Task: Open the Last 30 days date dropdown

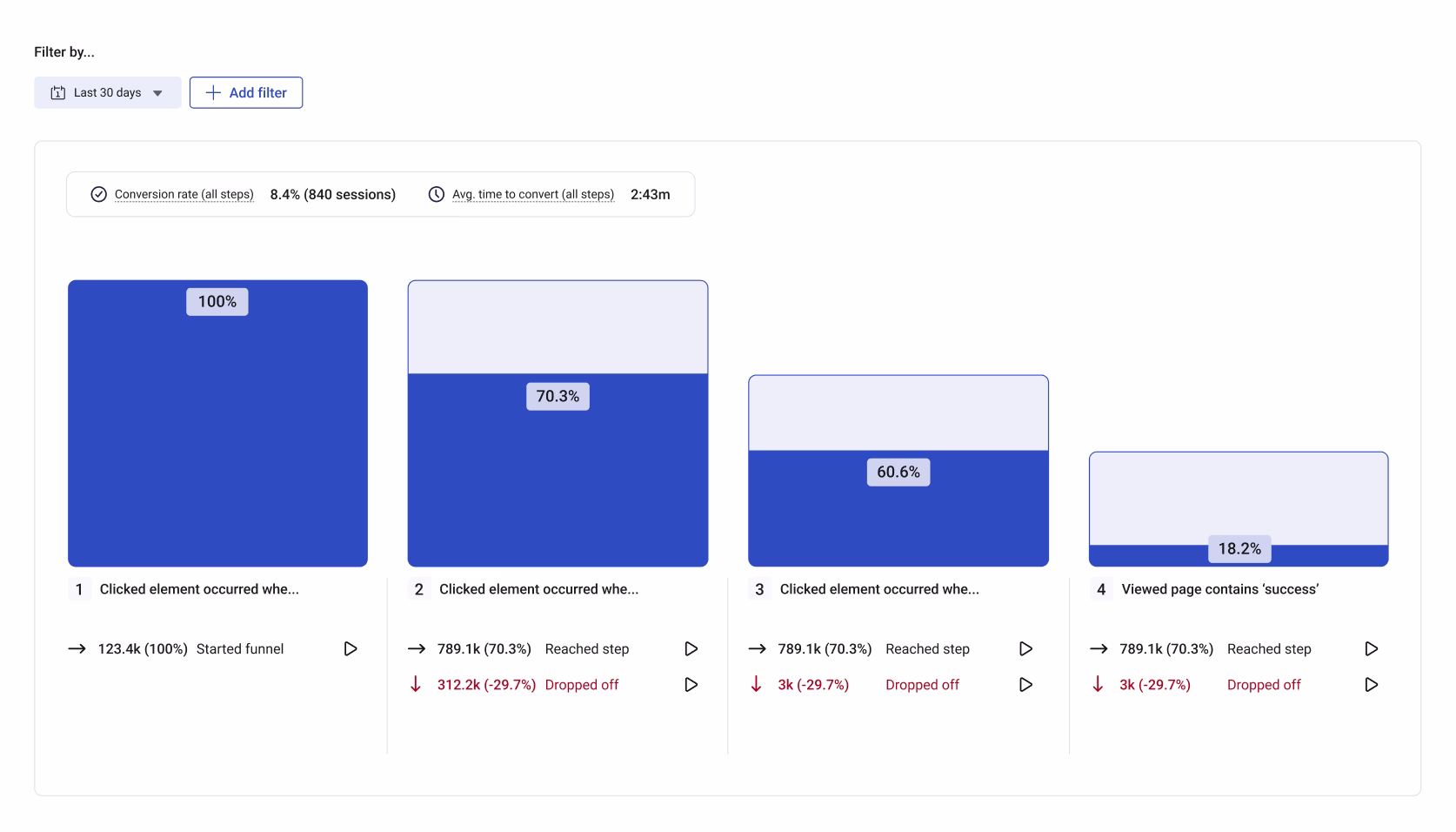Action: pyautogui.click(x=108, y=92)
